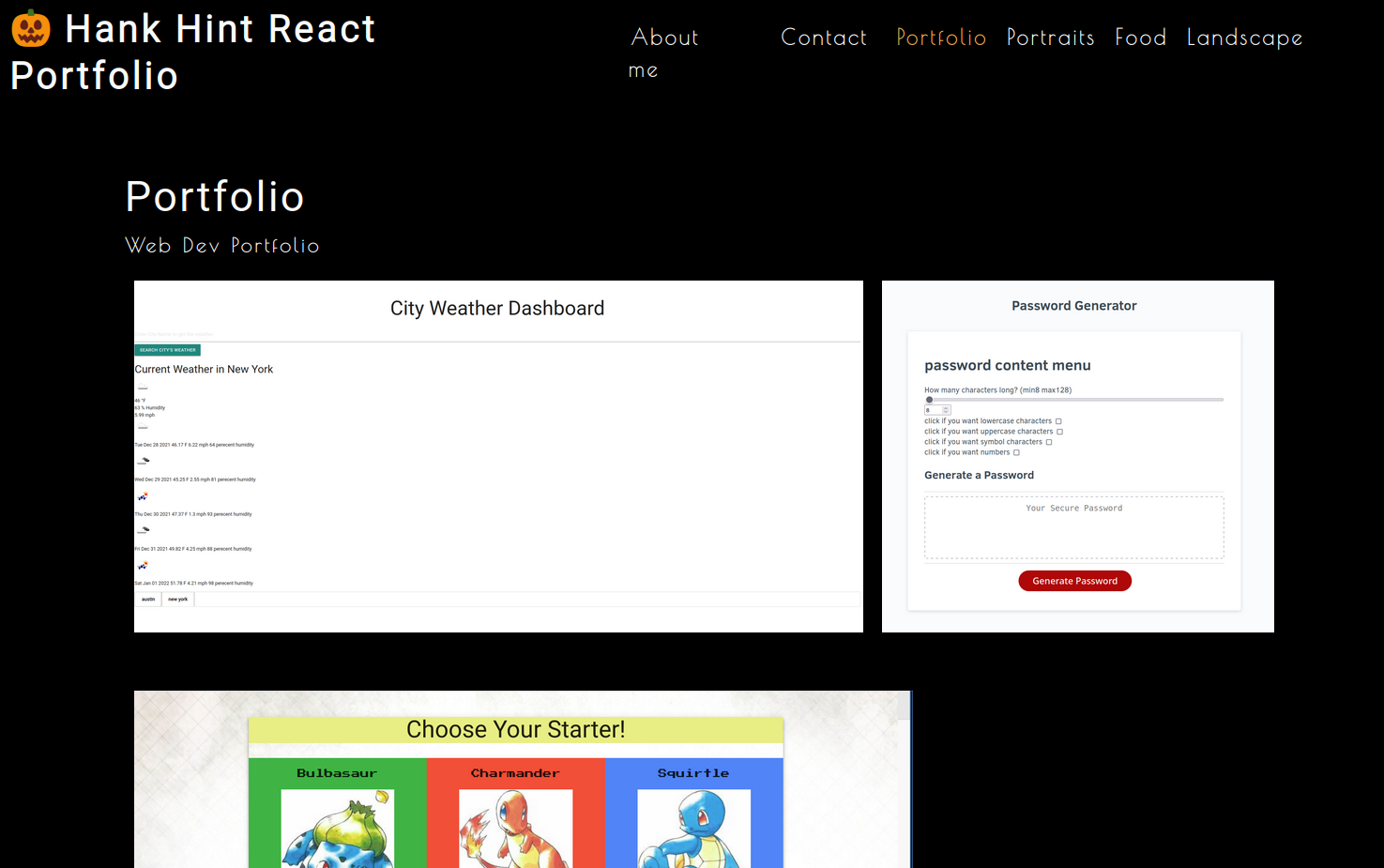This screenshot has height=868, width=1384.
Task: Open the Landscape page from the navigation
Action: click(x=1244, y=38)
